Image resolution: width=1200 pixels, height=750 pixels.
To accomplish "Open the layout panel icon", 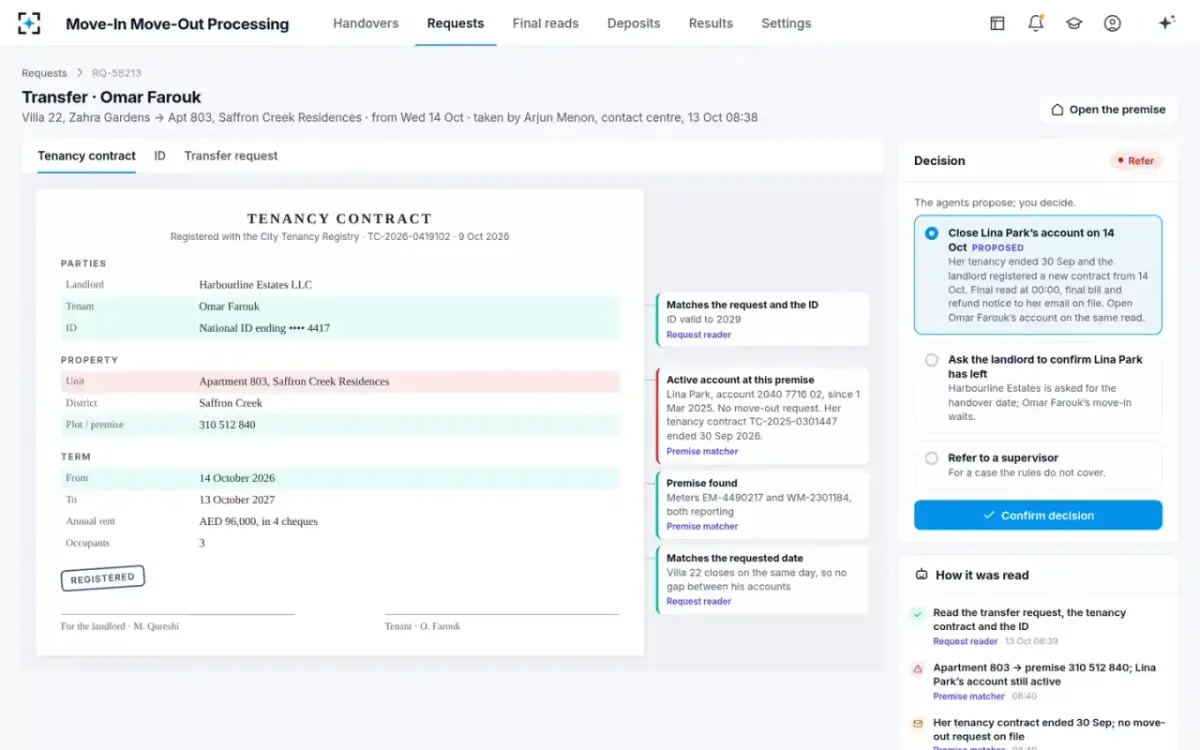I will pos(997,23).
